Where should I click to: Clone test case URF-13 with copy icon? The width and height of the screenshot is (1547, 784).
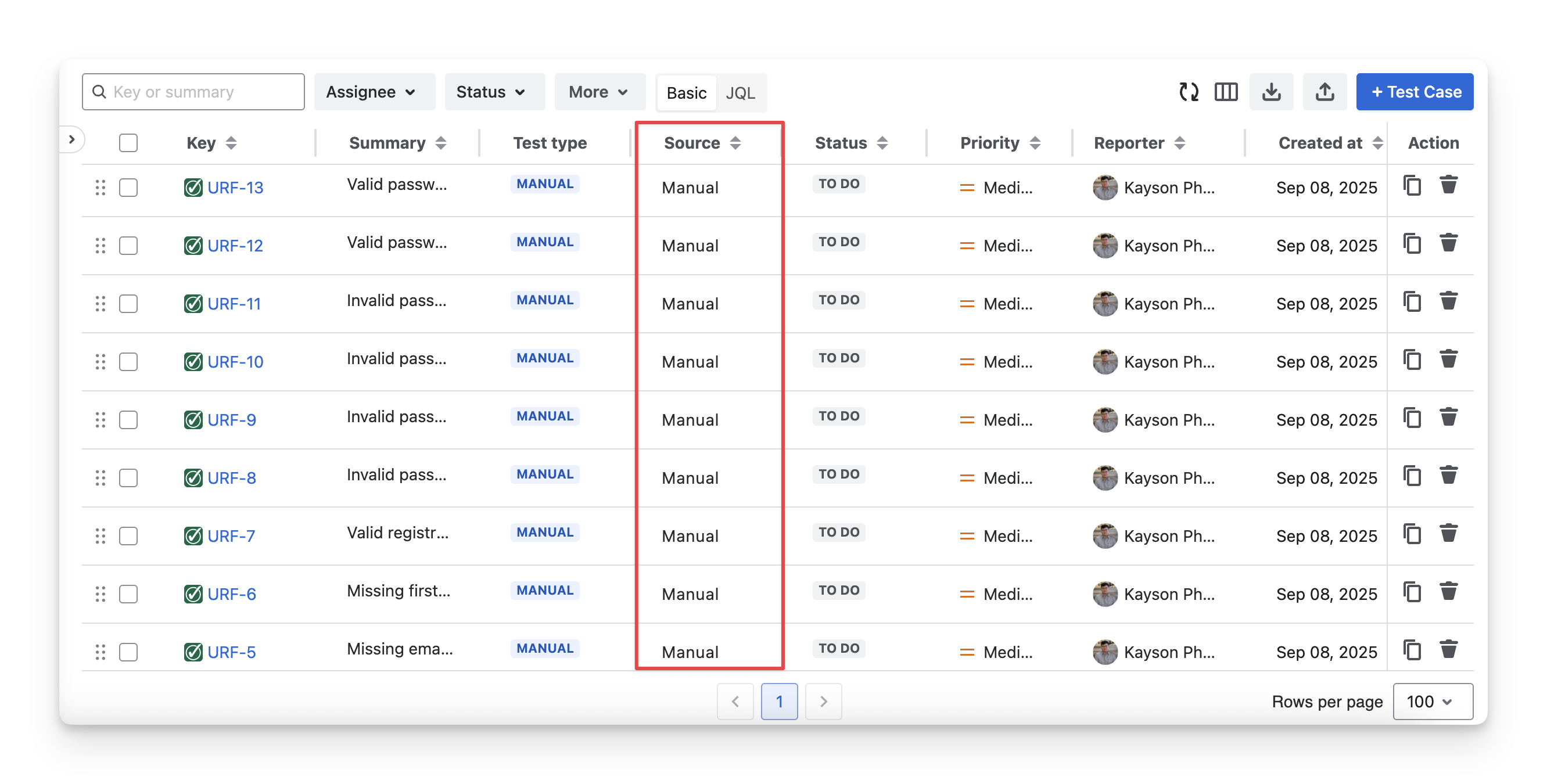point(1411,185)
